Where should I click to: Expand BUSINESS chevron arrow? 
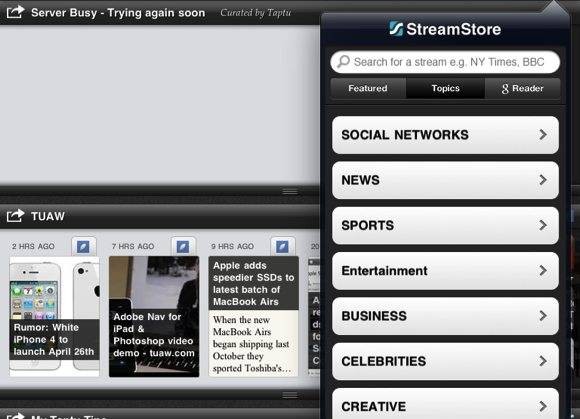click(x=543, y=315)
